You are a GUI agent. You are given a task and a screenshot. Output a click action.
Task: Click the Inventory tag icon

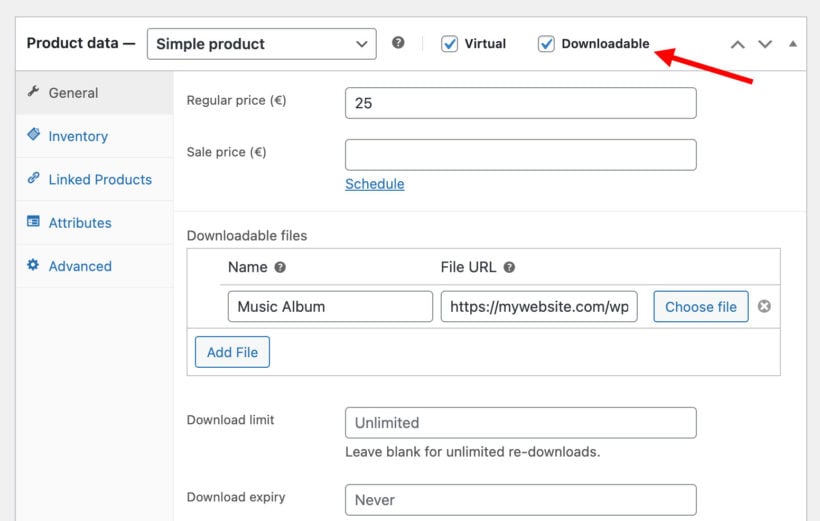click(33, 134)
